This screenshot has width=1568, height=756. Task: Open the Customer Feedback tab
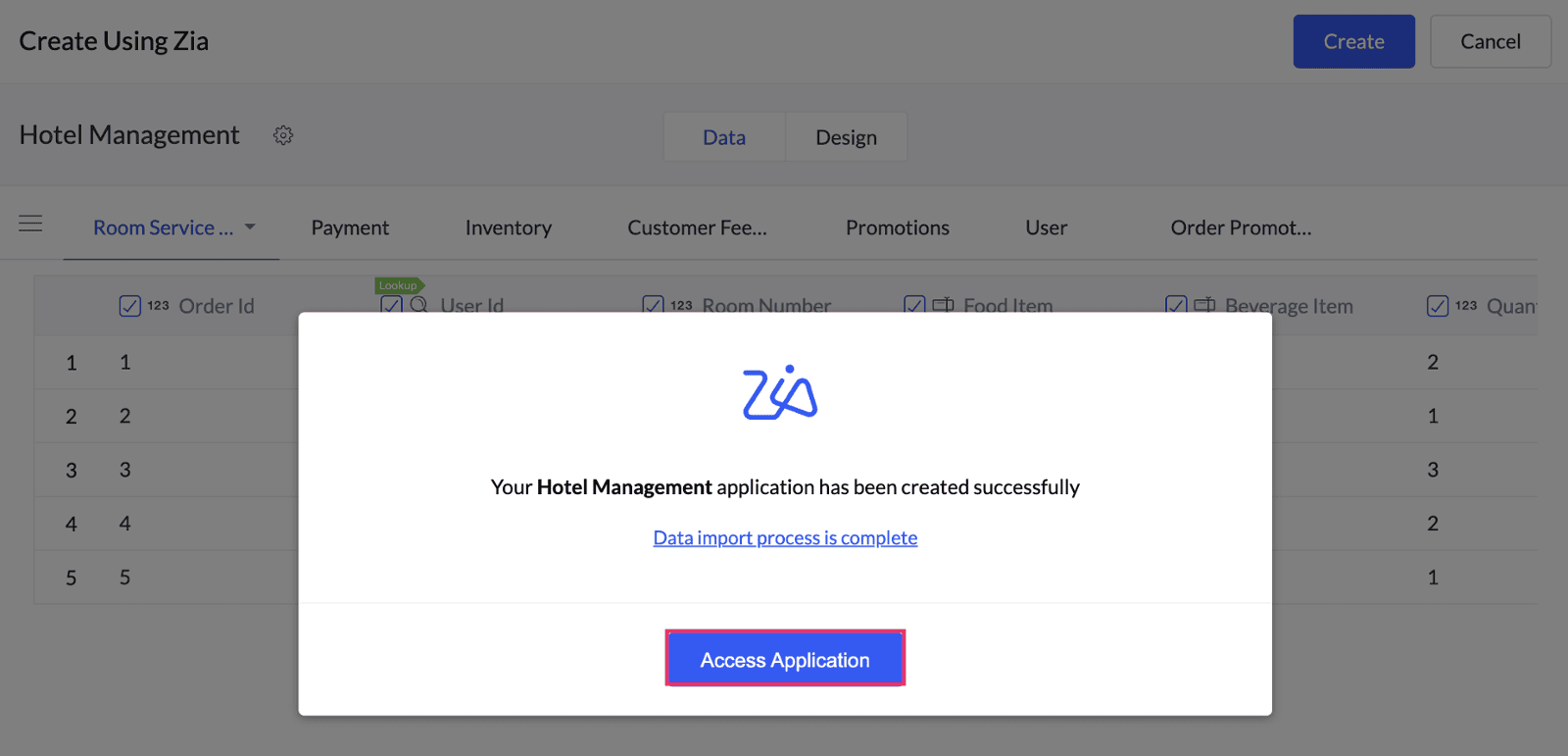click(x=697, y=227)
